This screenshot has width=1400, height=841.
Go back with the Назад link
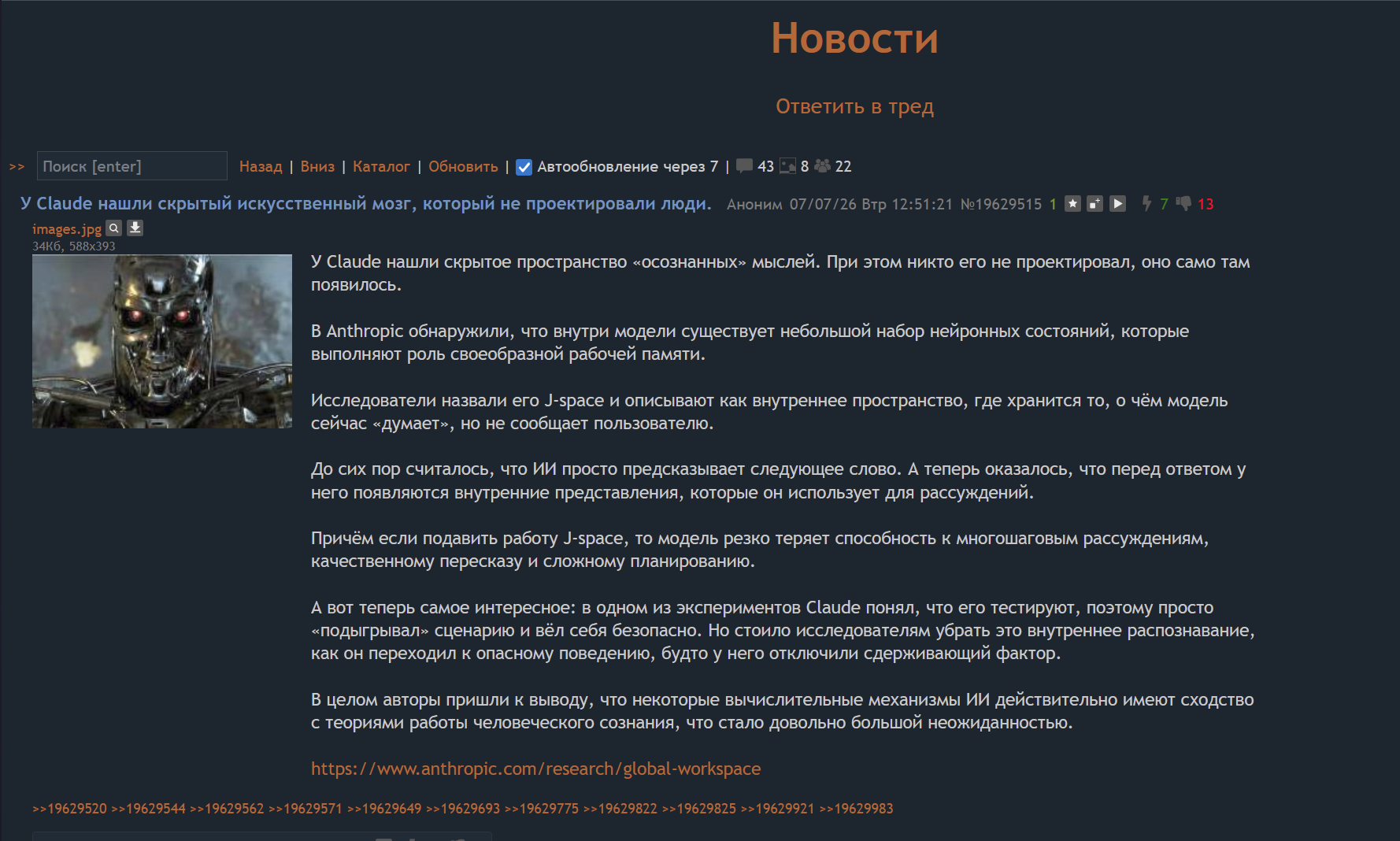click(261, 167)
